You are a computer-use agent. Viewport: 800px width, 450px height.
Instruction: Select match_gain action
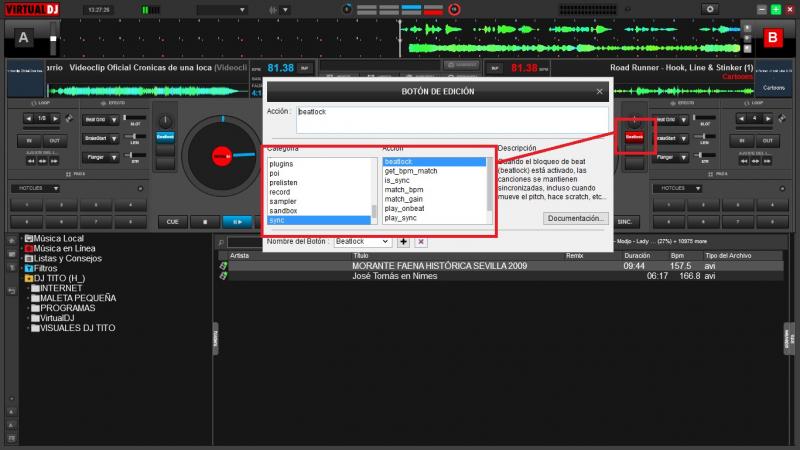[x=404, y=199]
